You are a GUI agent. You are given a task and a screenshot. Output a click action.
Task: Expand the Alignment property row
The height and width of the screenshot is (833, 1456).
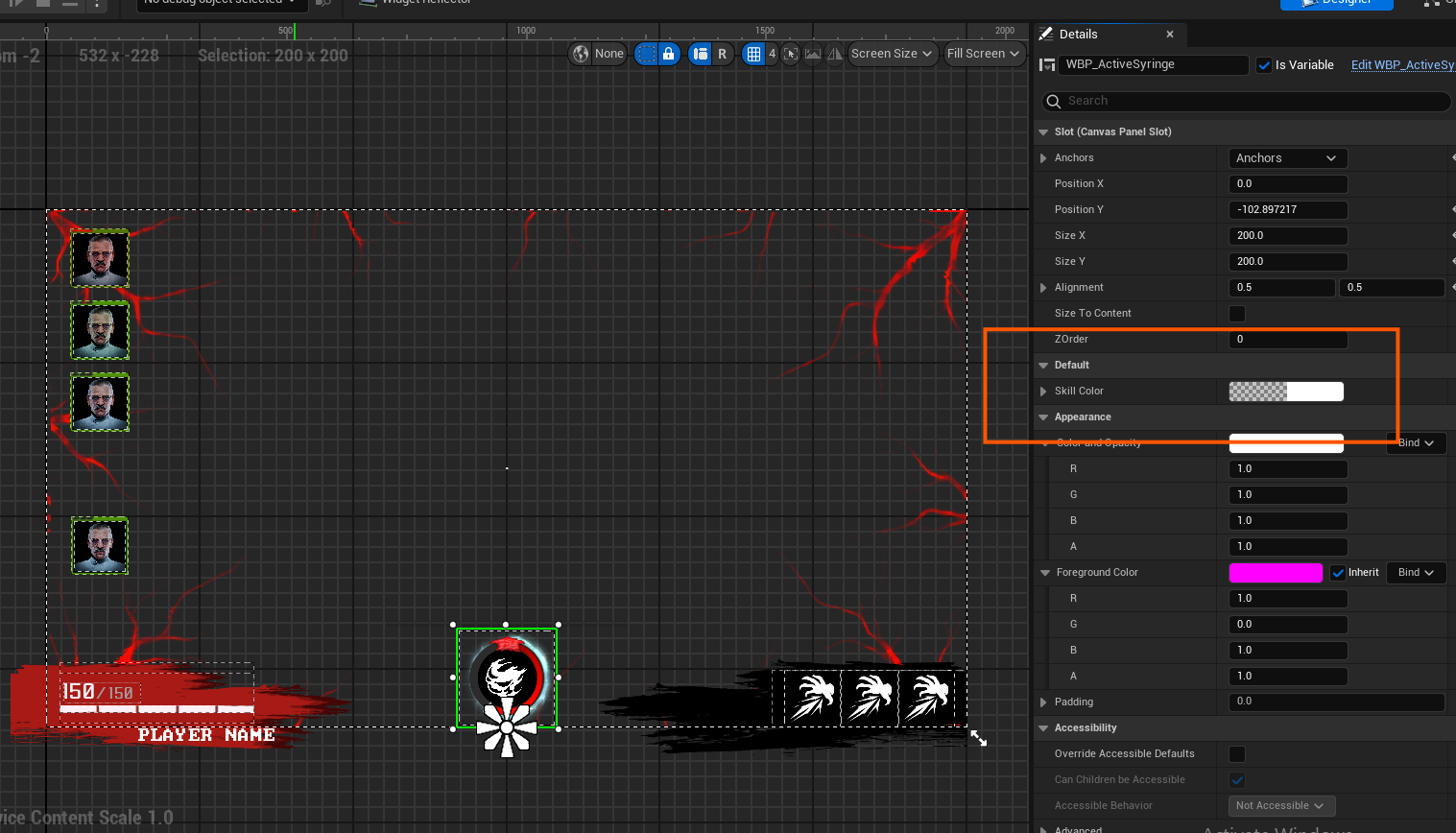pos(1043,288)
